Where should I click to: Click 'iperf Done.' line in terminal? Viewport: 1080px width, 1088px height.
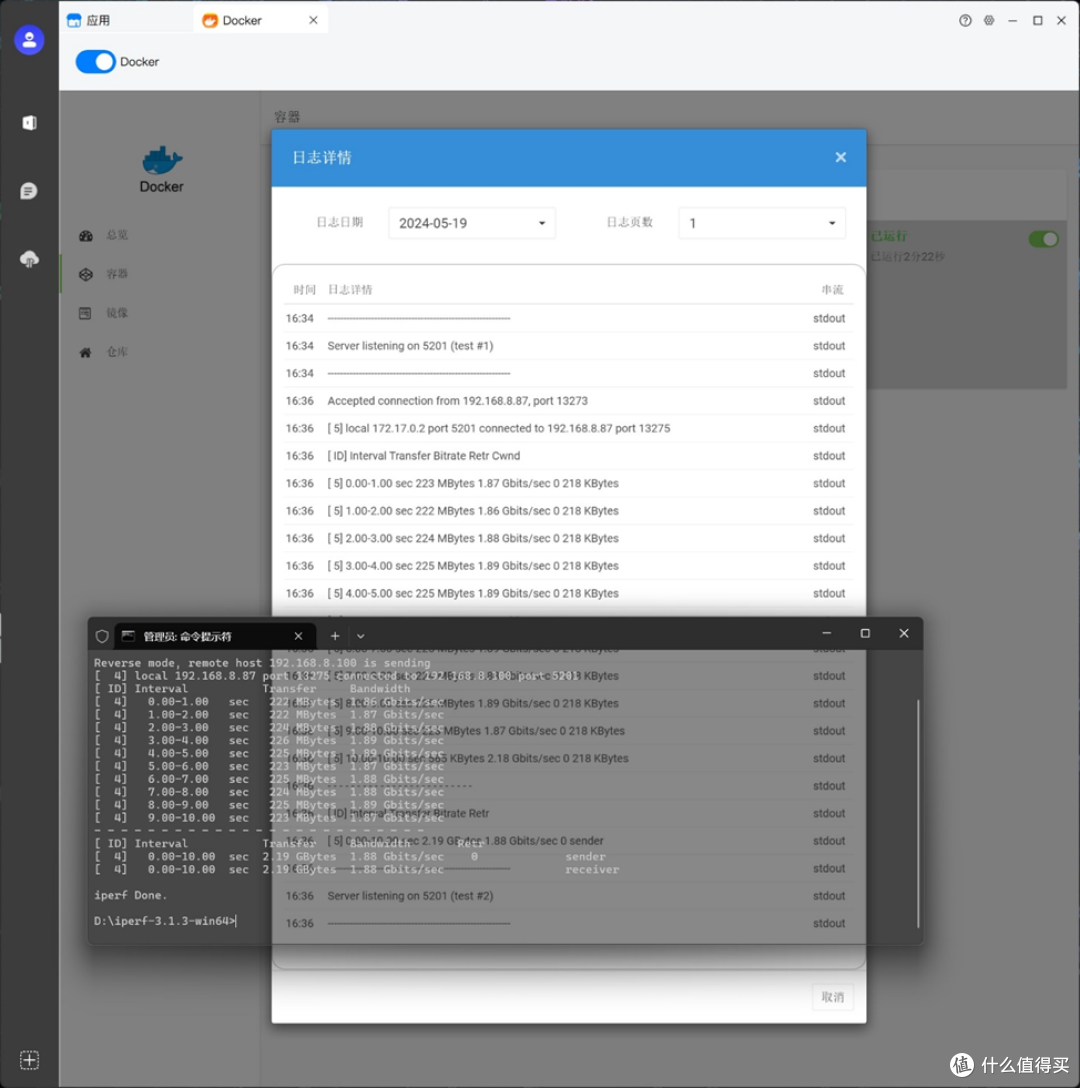point(130,895)
